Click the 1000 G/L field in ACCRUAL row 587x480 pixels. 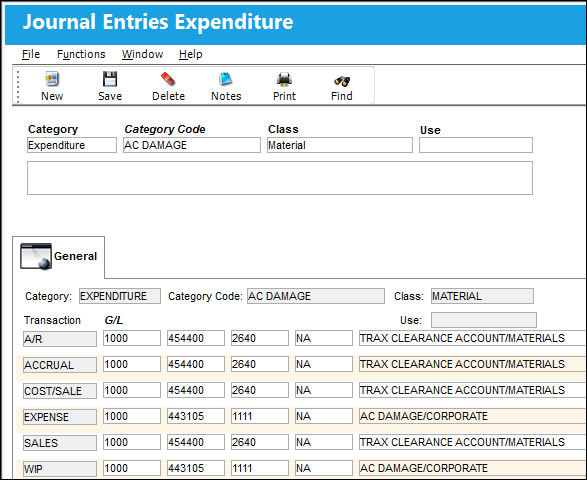pos(132,364)
